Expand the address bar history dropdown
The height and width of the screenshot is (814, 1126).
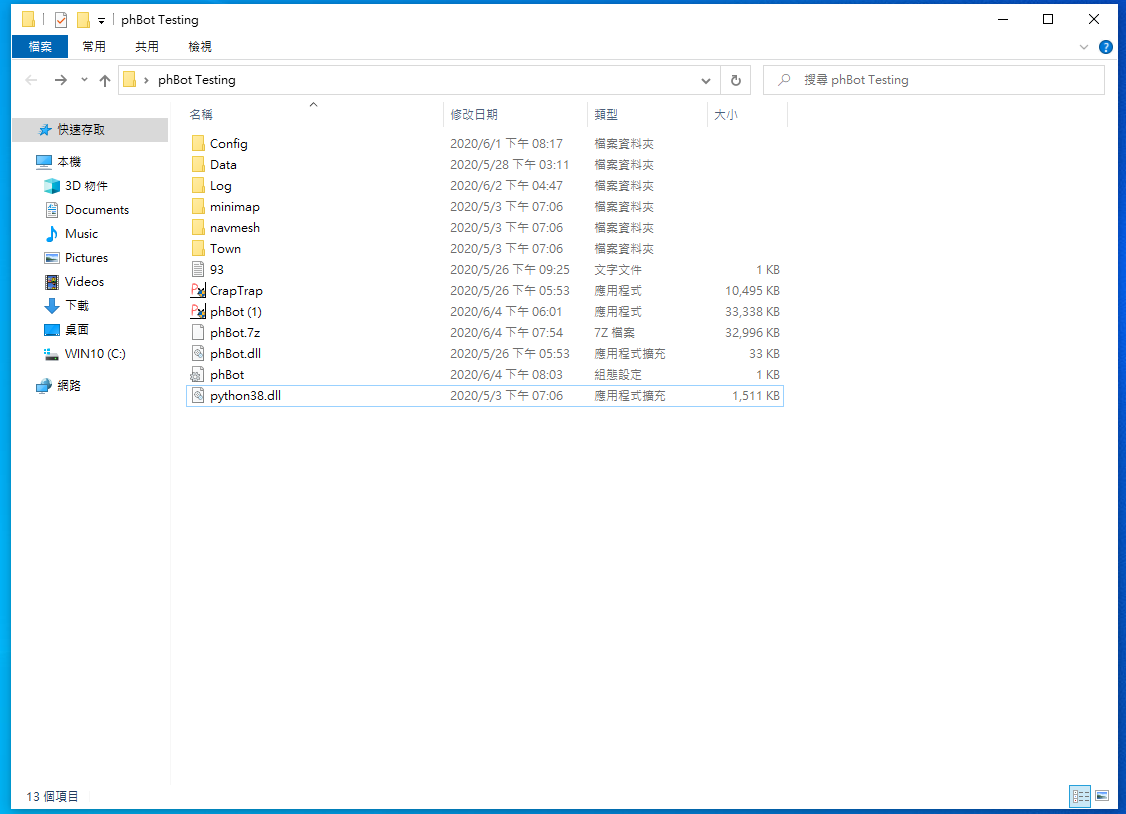(706, 80)
